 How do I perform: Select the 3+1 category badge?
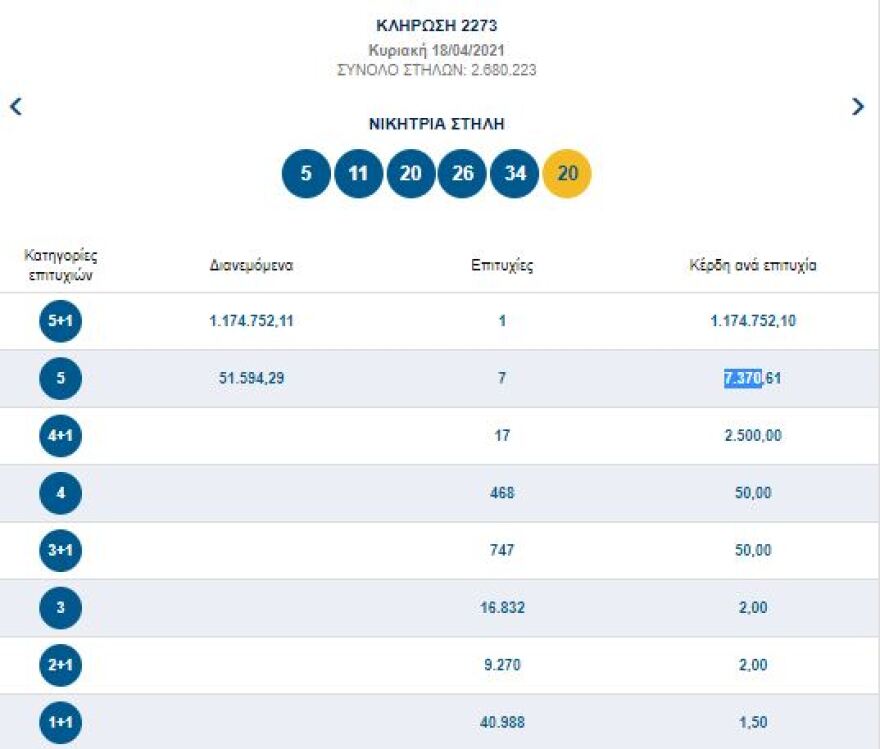coord(57,550)
